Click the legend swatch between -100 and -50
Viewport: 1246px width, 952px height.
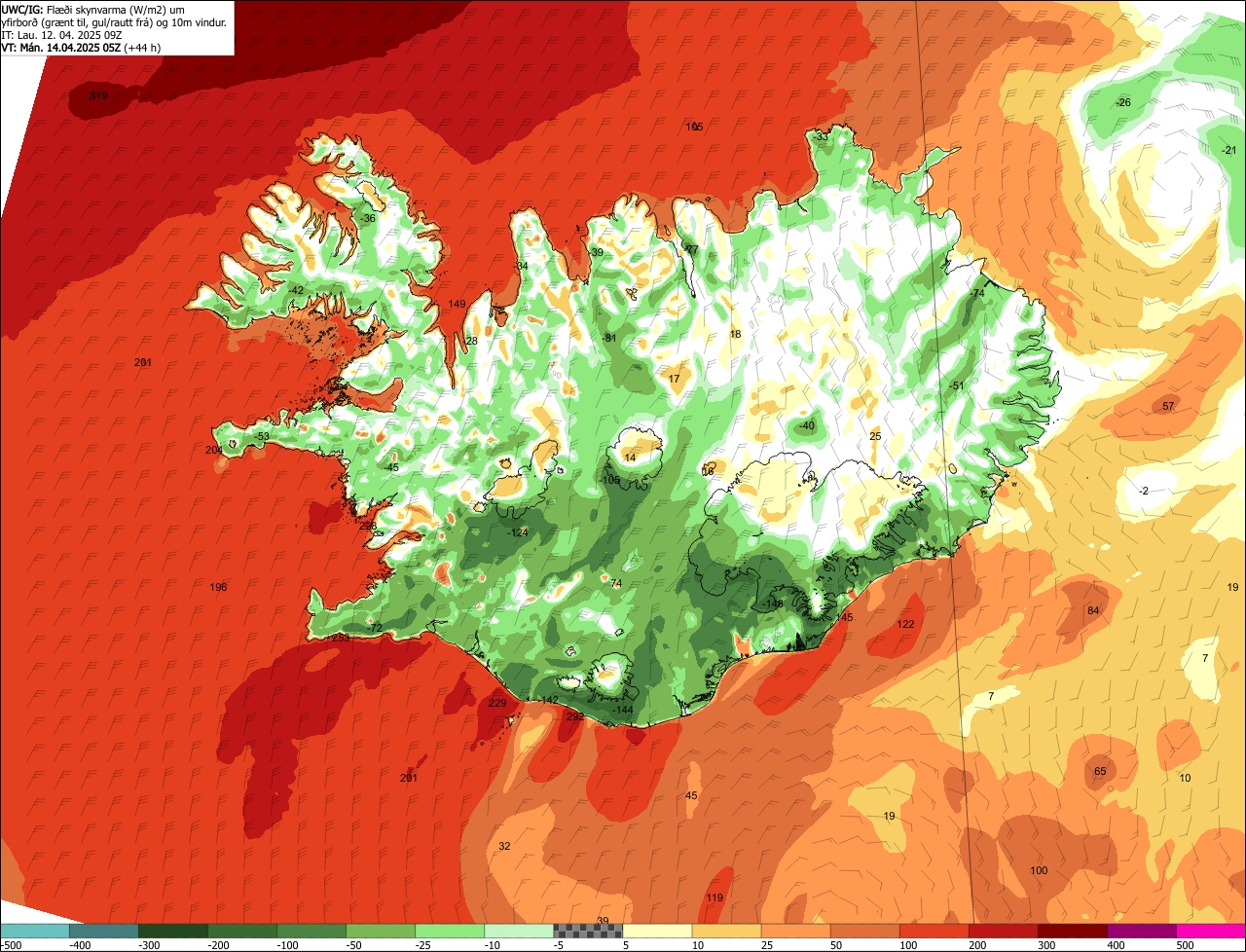click(x=311, y=932)
